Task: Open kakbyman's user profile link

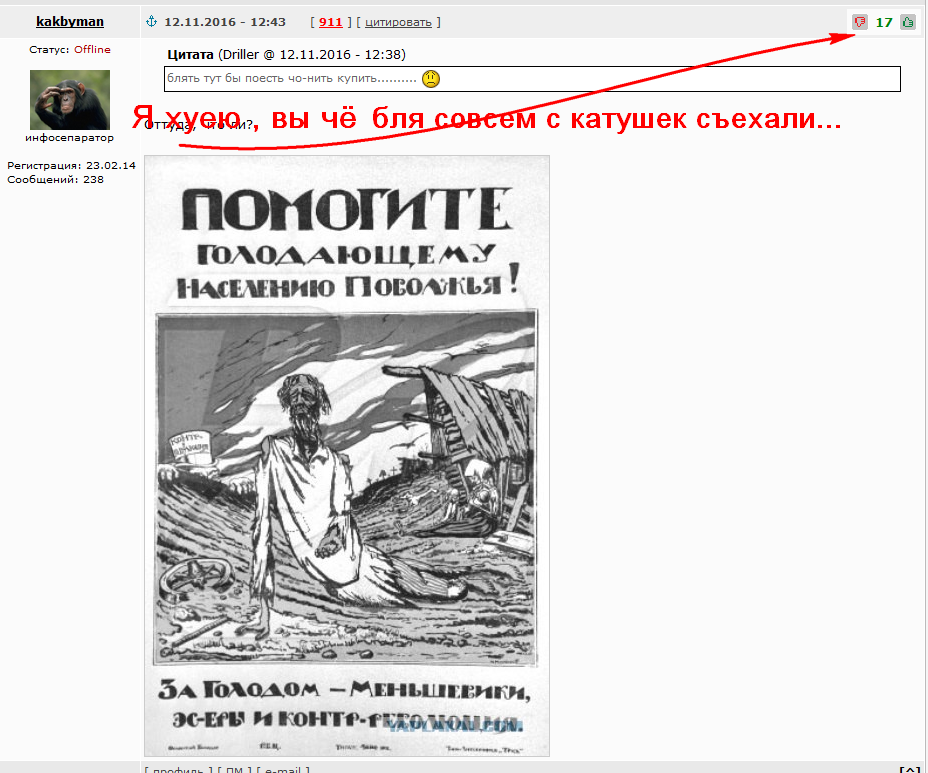Action: pyautogui.click(x=70, y=22)
